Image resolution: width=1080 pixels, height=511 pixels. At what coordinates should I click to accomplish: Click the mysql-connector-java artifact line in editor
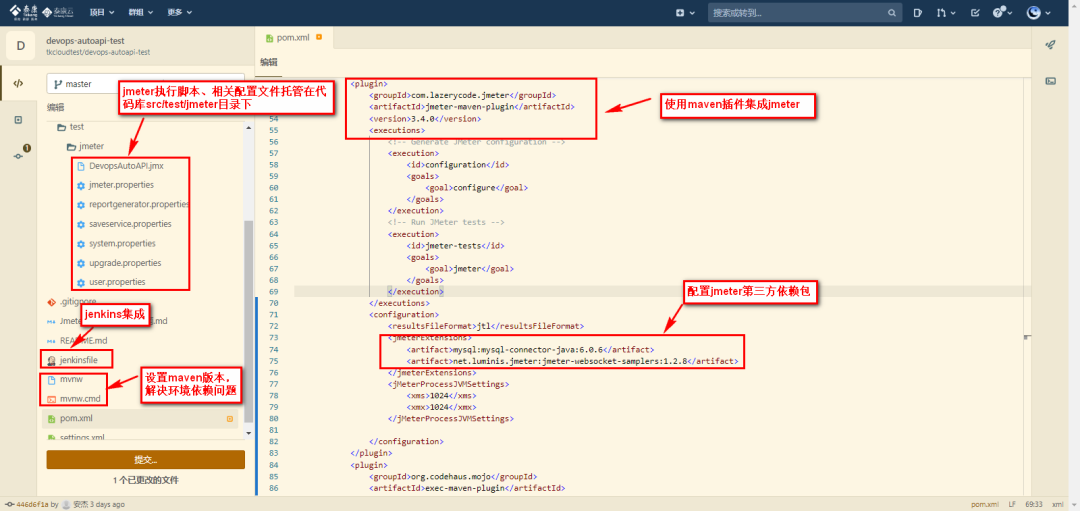click(x=530, y=349)
